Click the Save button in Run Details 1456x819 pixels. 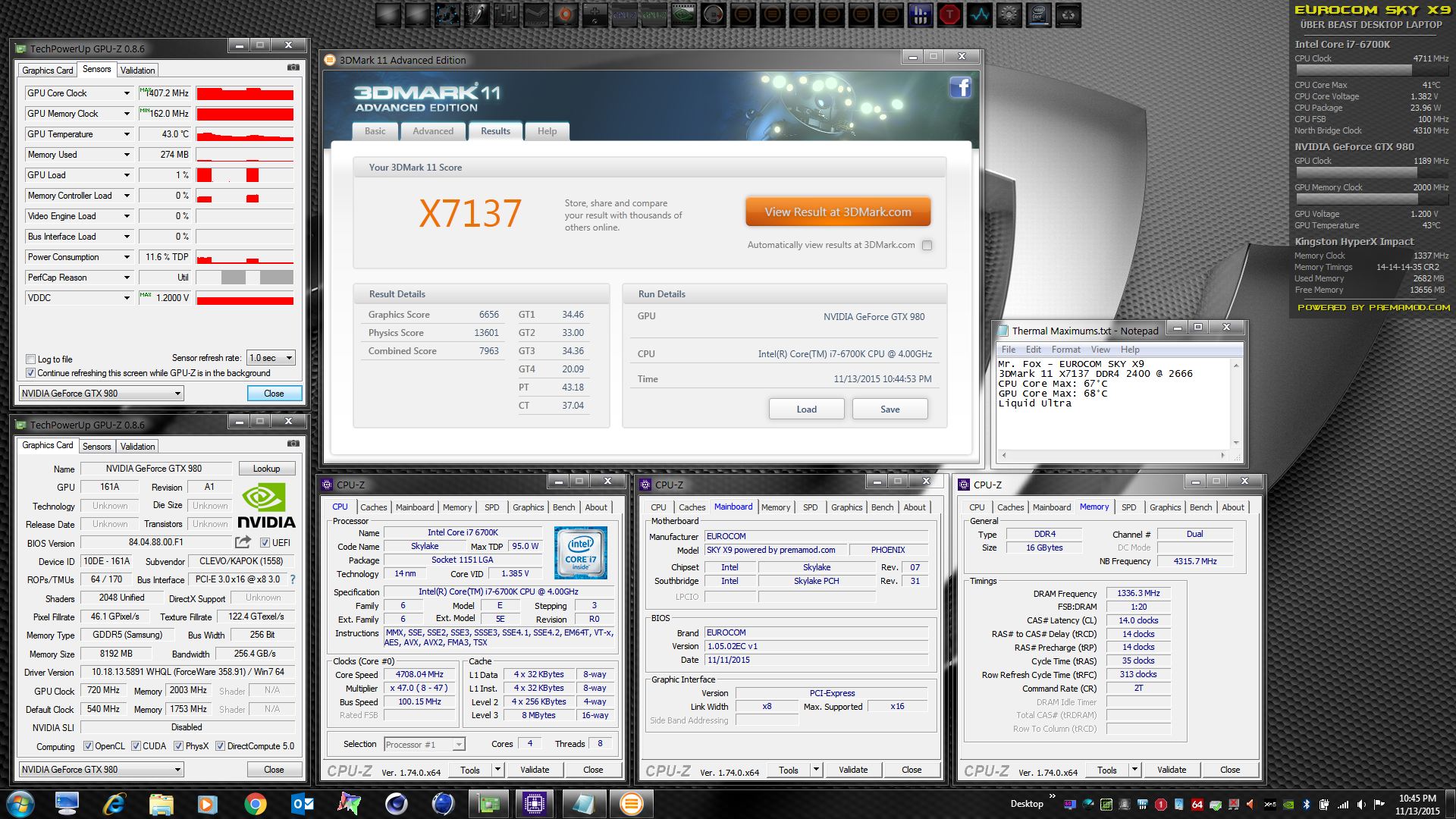tap(890, 409)
